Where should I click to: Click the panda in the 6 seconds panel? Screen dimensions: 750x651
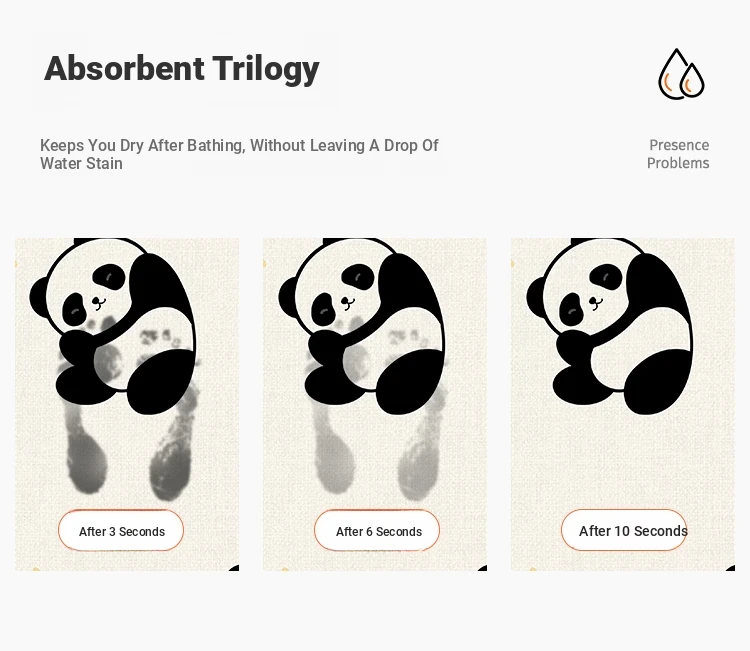362,326
